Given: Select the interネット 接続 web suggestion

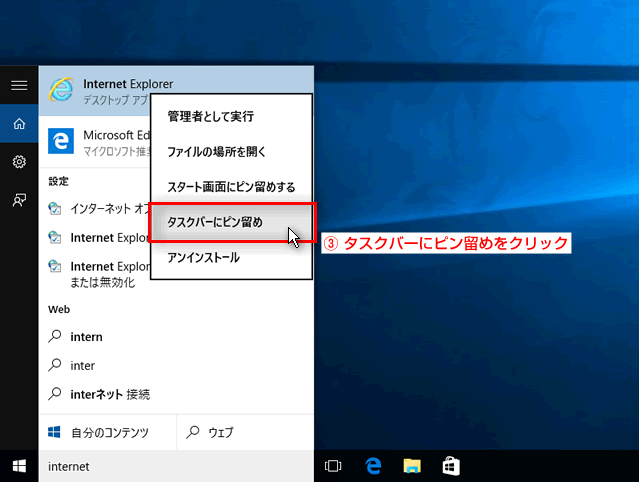Looking at the screenshot, I should pyautogui.click(x=176, y=394).
